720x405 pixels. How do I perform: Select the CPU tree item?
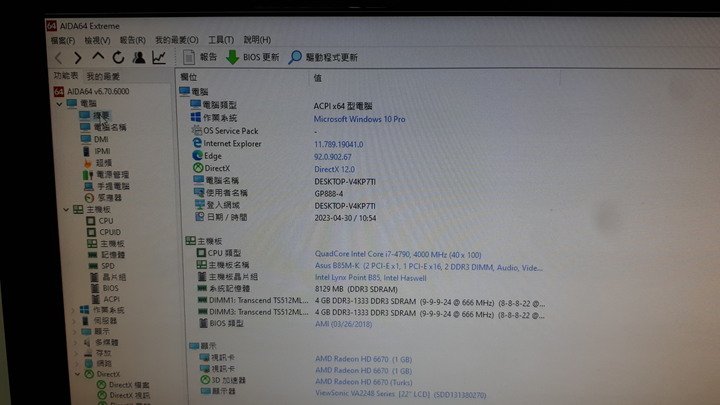tap(100, 221)
